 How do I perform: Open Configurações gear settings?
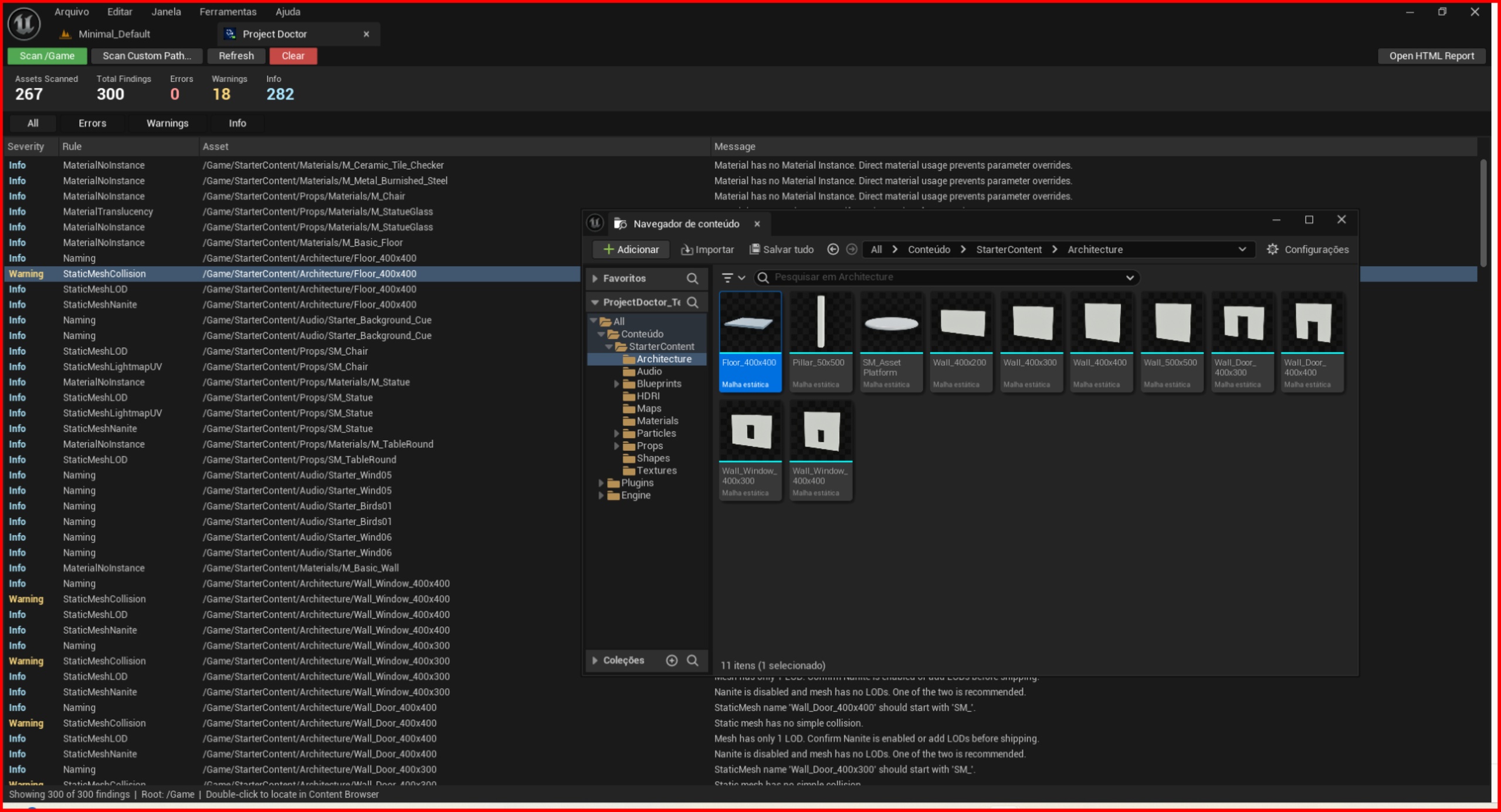pyautogui.click(x=1307, y=250)
